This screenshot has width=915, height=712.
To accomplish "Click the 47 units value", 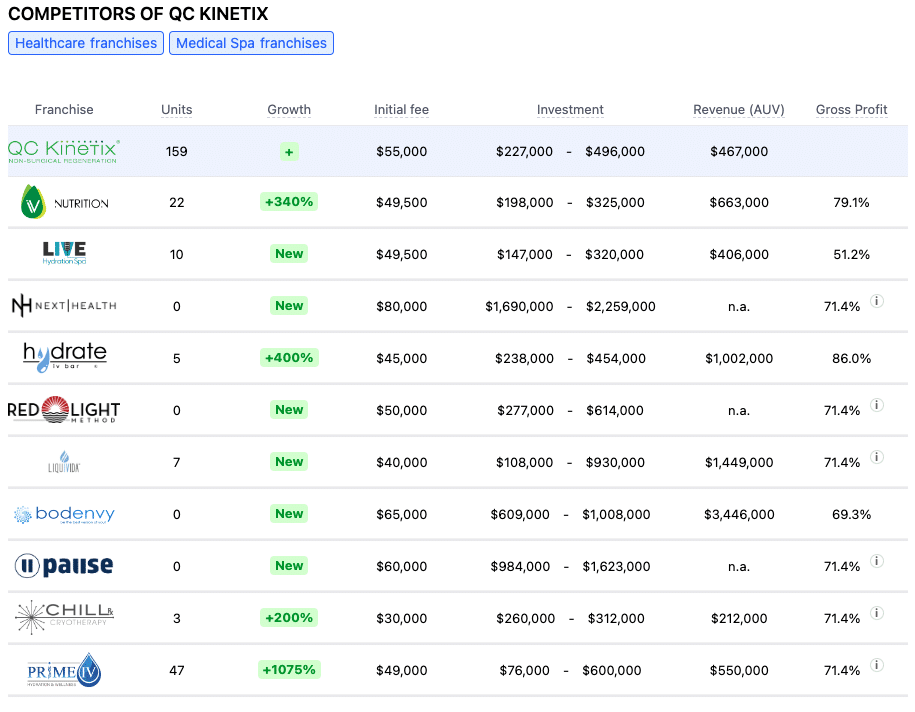I will [176, 670].
